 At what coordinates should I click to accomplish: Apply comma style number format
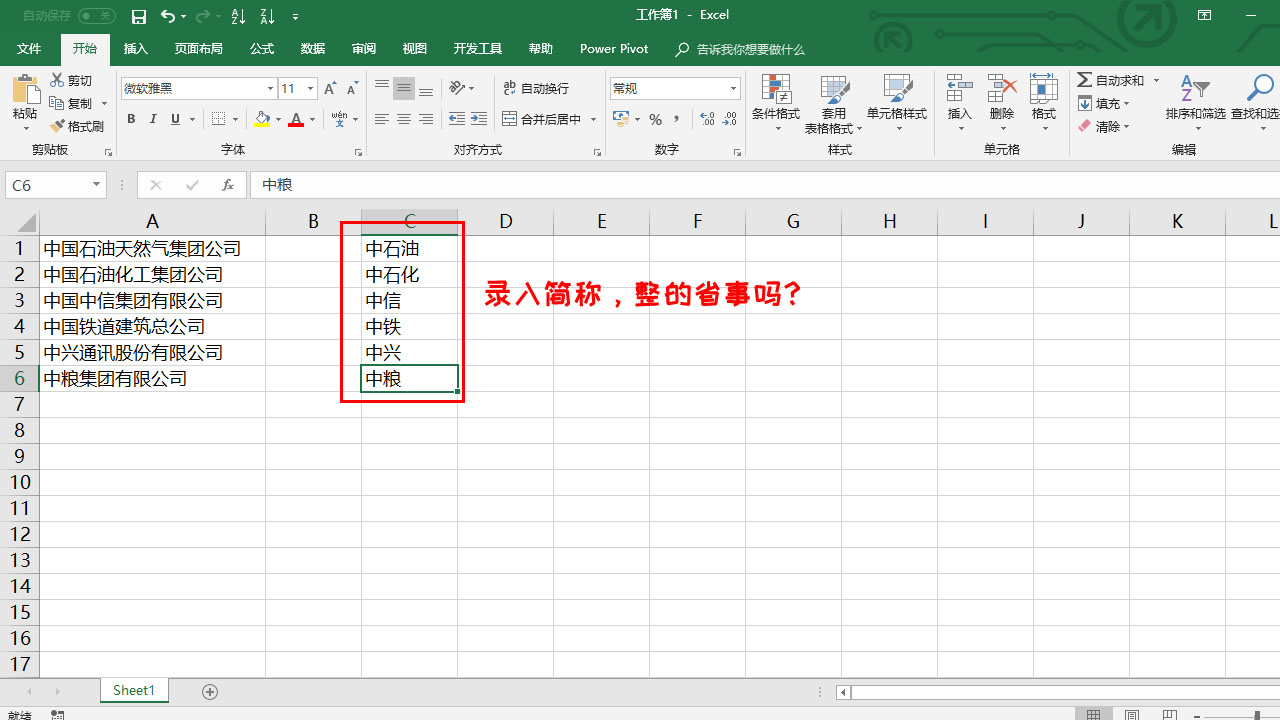click(x=677, y=119)
